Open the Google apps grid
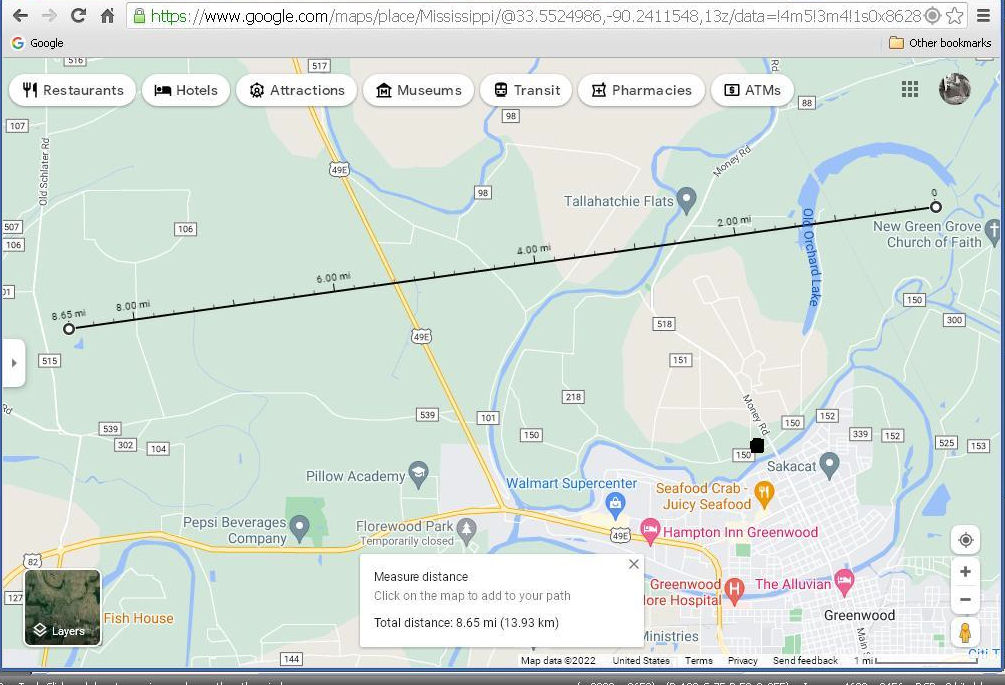Viewport: 1005px width, 685px height. (909, 90)
